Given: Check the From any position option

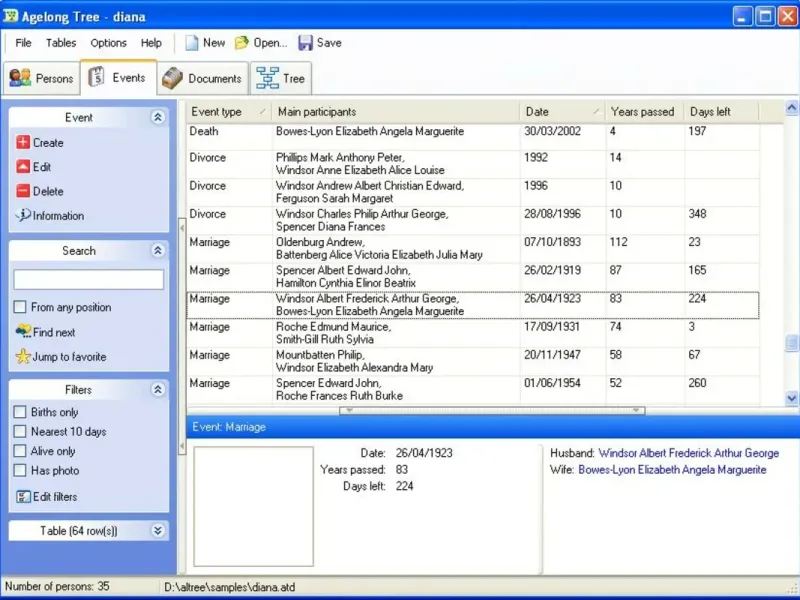Looking at the screenshot, I should 20,307.
